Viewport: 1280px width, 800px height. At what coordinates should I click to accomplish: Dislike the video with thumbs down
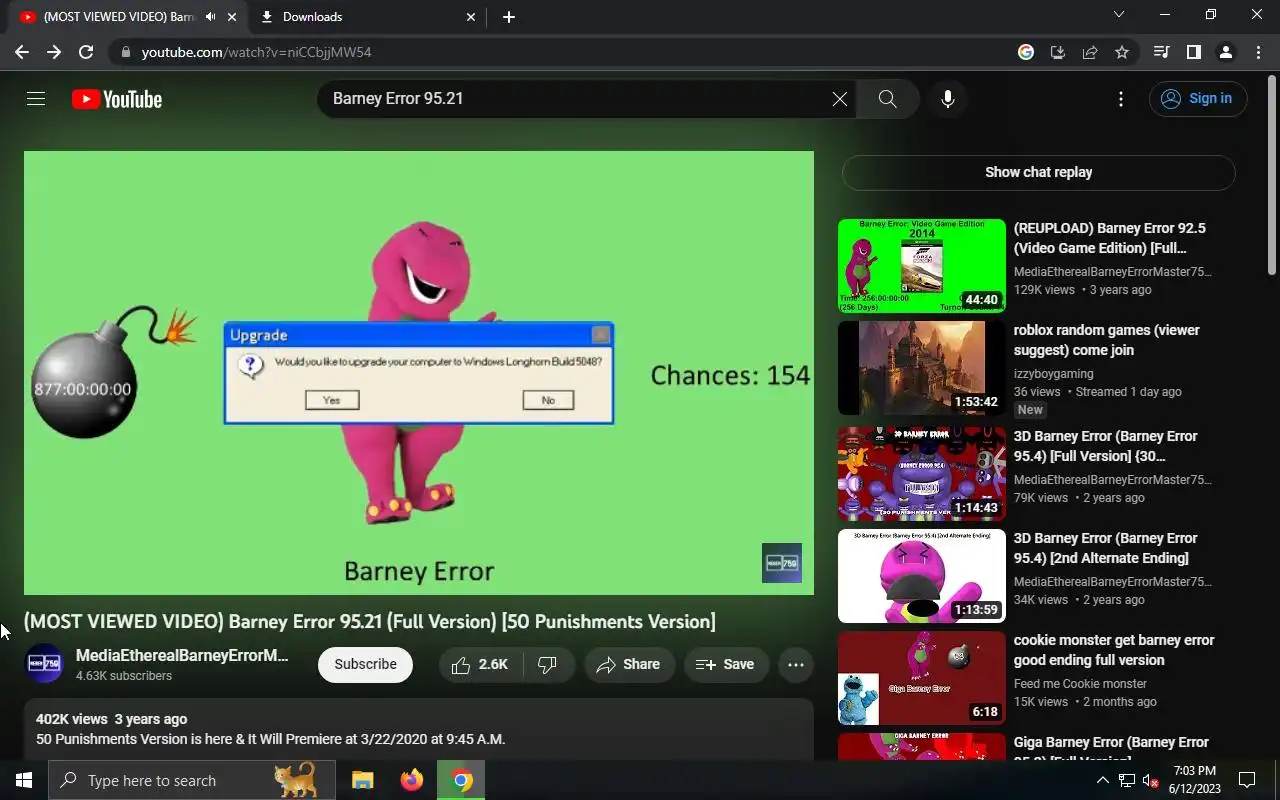click(548, 665)
